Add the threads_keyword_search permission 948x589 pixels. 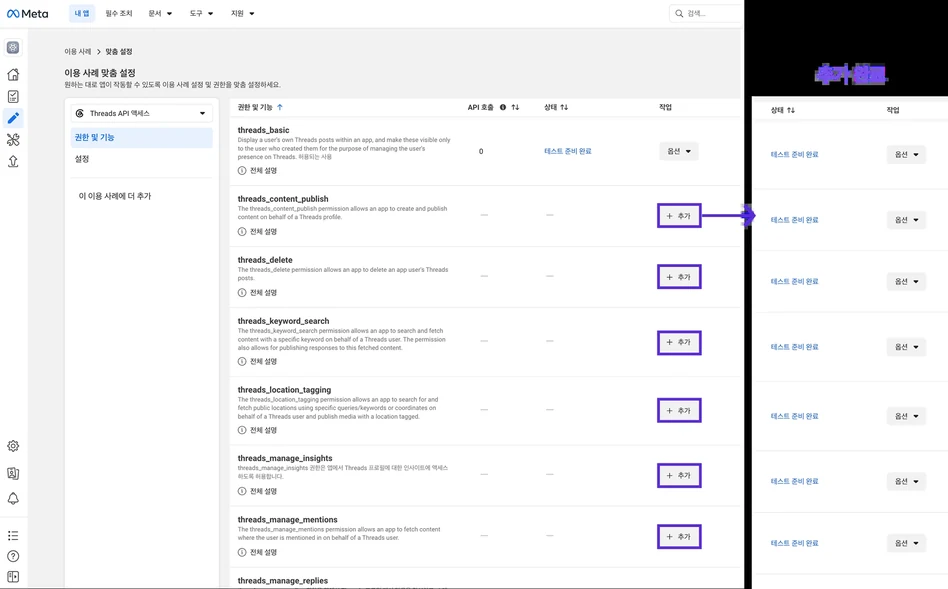tap(679, 342)
